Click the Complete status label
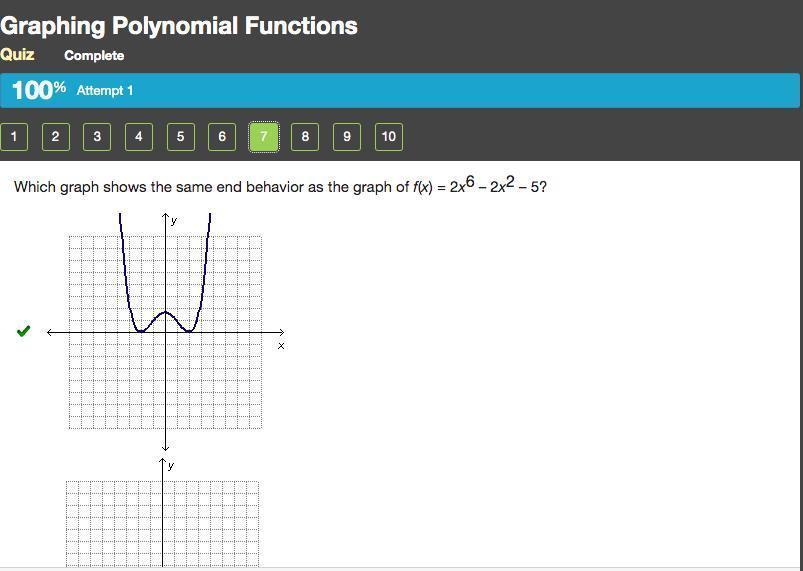 (94, 56)
